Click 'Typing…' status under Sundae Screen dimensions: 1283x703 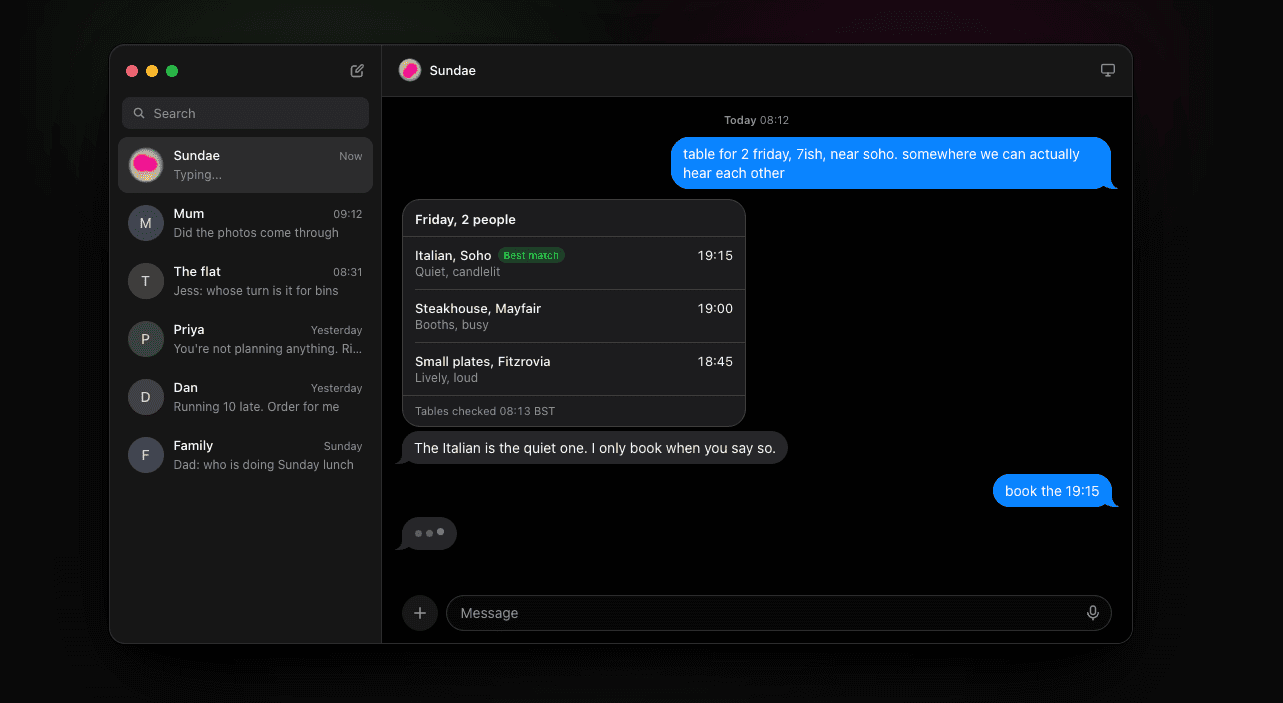(x=198, y=175)
